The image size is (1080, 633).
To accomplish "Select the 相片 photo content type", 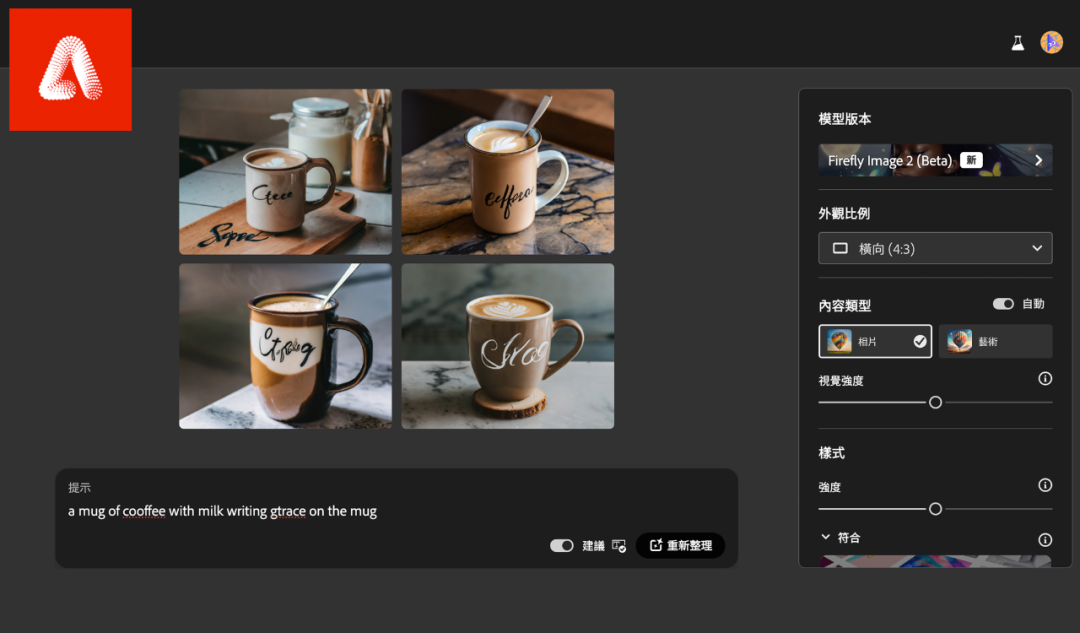I will (x=875, y=342).
